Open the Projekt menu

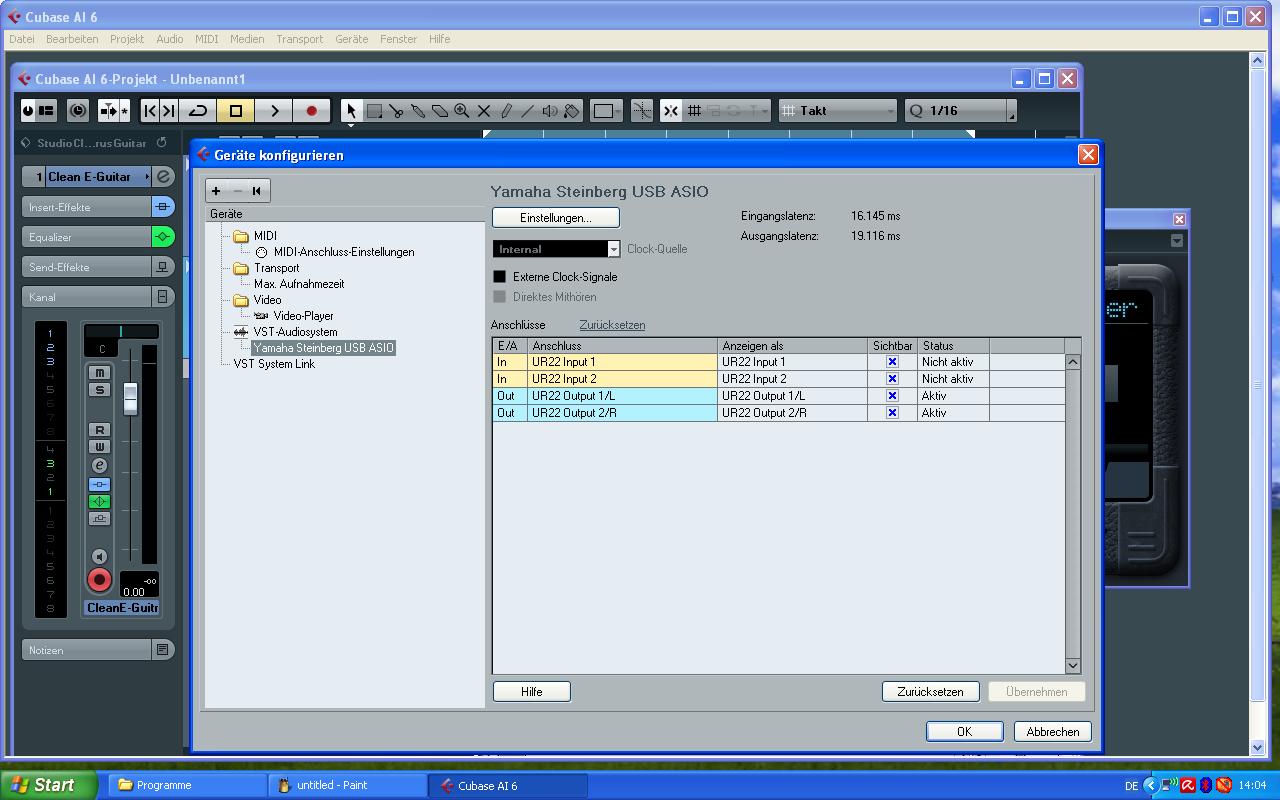pyautogui.click(x=127, y=39)
